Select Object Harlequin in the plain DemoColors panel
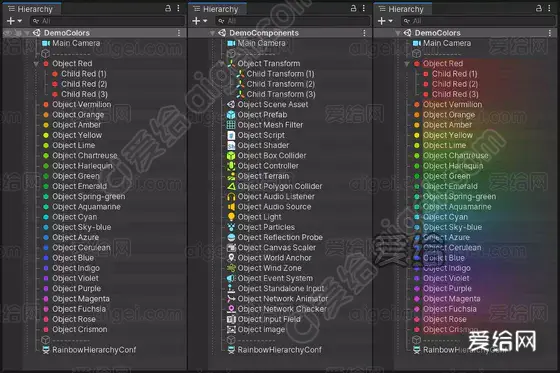This screenshot has width=560, height=373. tap(82, 166)
